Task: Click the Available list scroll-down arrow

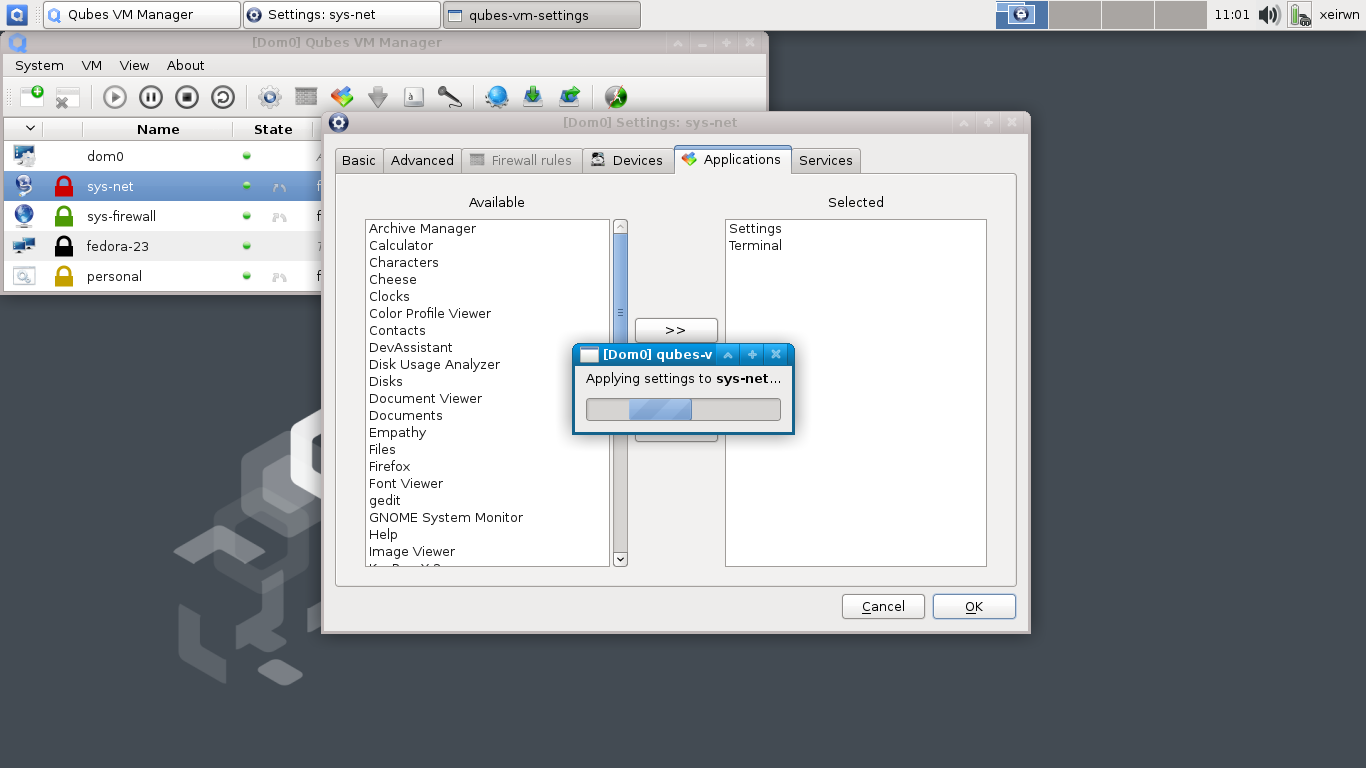Action: (x=621, y=559)
